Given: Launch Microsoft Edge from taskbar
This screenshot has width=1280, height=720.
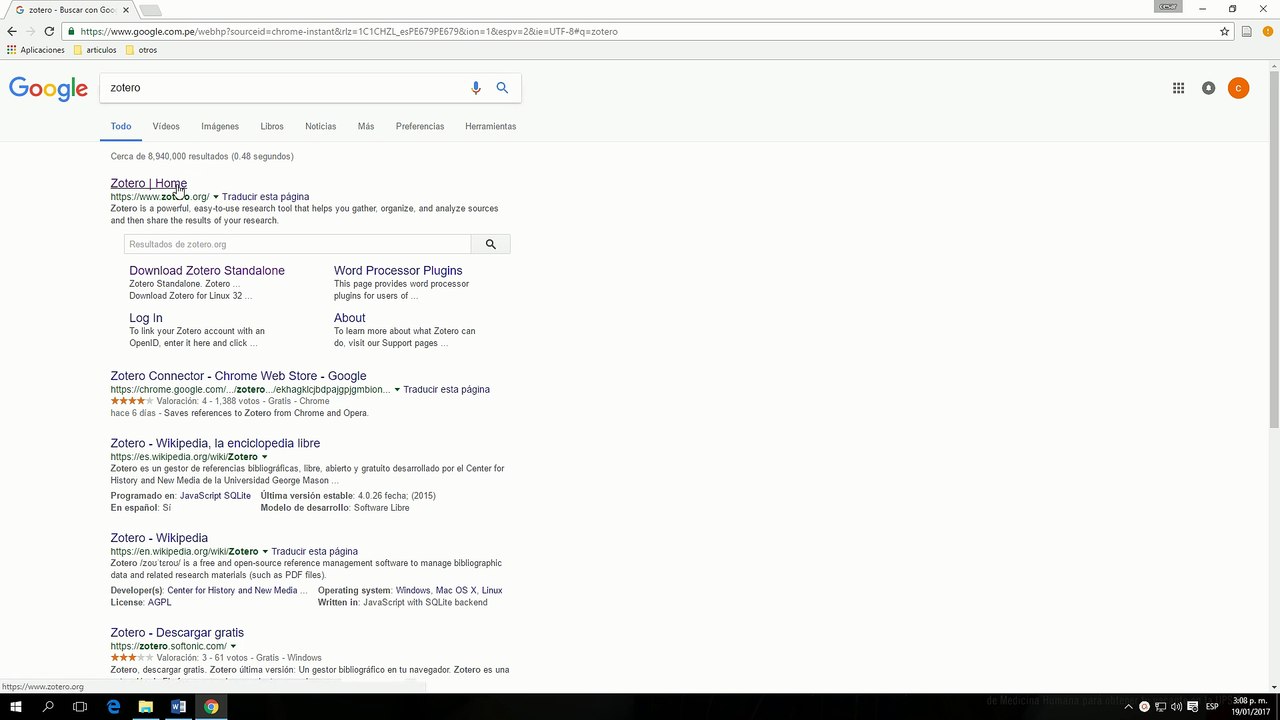Looking at the screenshot, I should pyautogui.click(x=113, y=707).
